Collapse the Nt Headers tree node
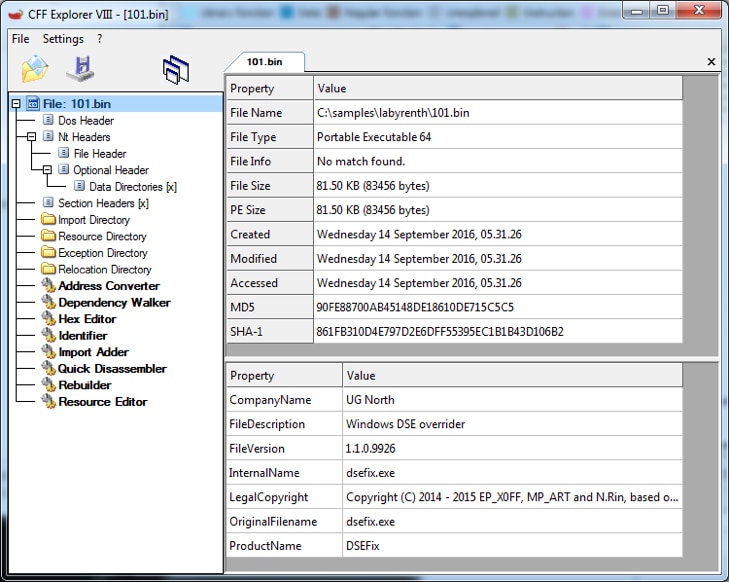This screenshot has height=582, width=729. coord(32,137)
